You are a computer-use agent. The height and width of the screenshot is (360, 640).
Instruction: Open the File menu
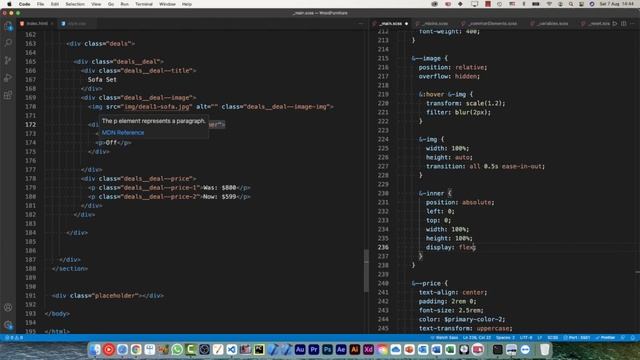tap(40, 4)
